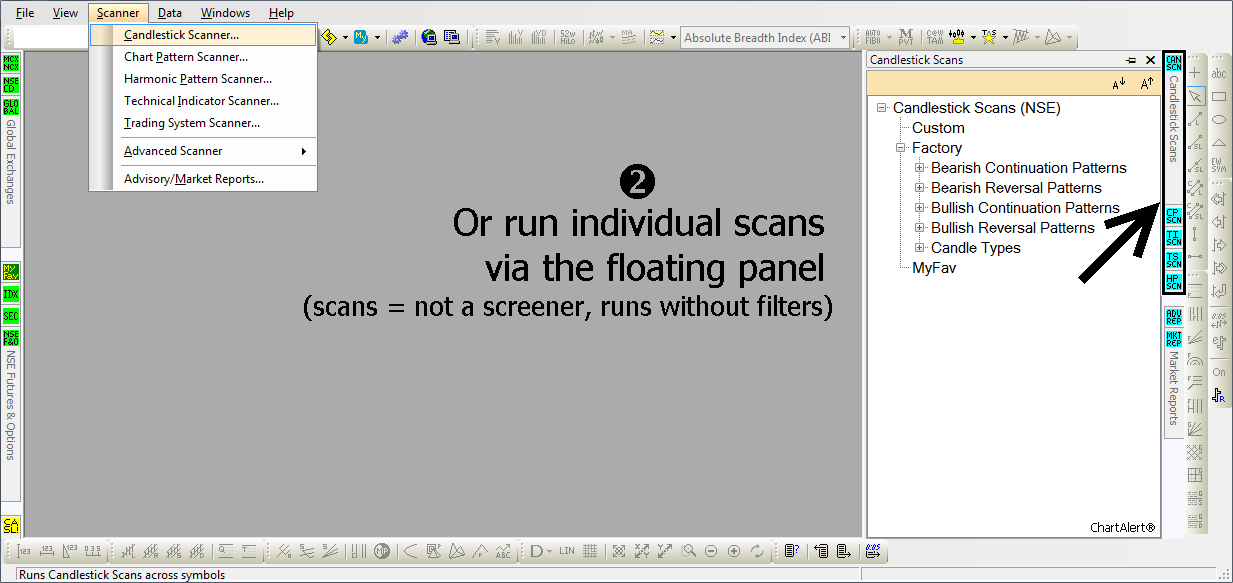Toggle the On button in right toolbar
The height and width of the screenshot is (583, 1233).
(1219, 372)
